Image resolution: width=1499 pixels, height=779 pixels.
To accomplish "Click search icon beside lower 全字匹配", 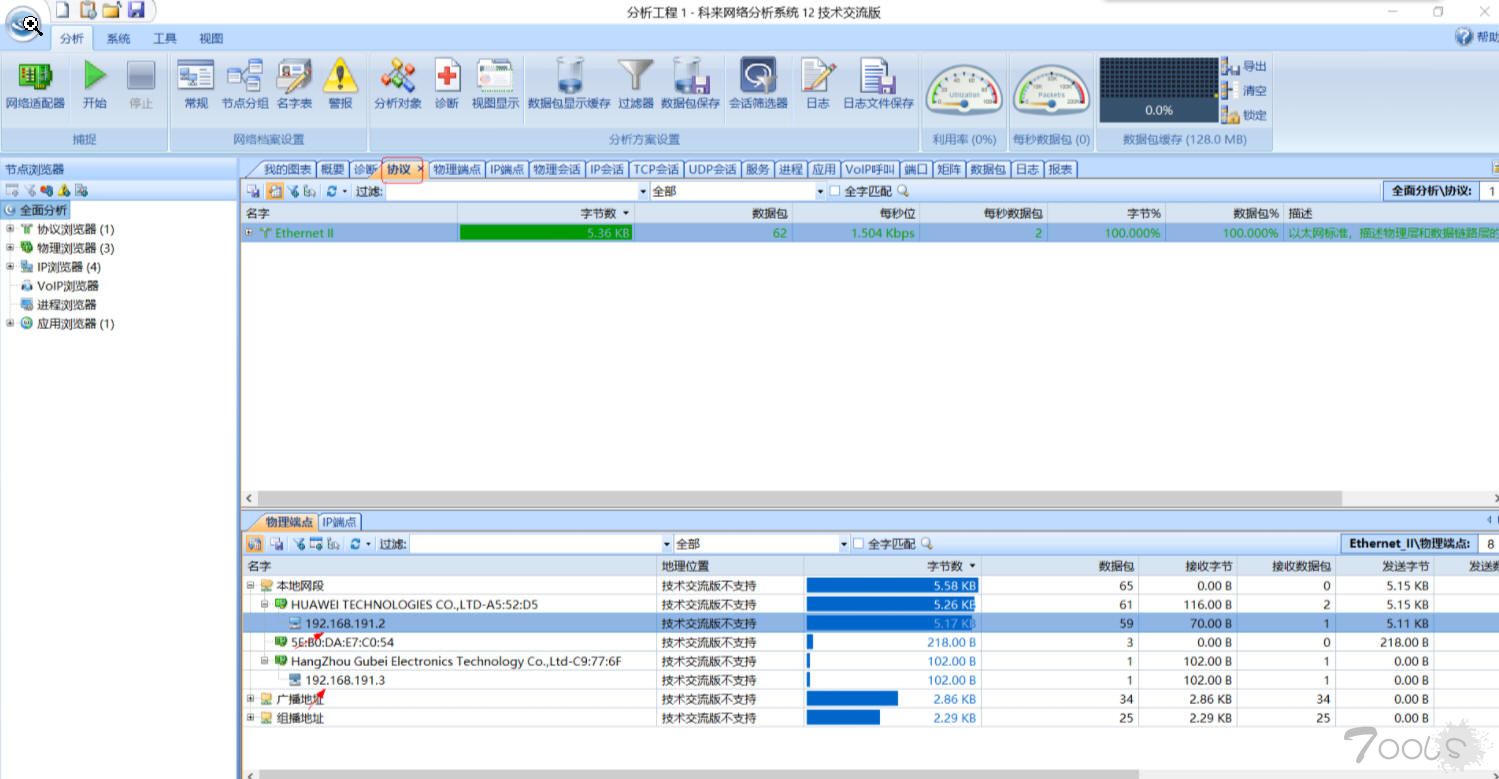I will point(926,544).
